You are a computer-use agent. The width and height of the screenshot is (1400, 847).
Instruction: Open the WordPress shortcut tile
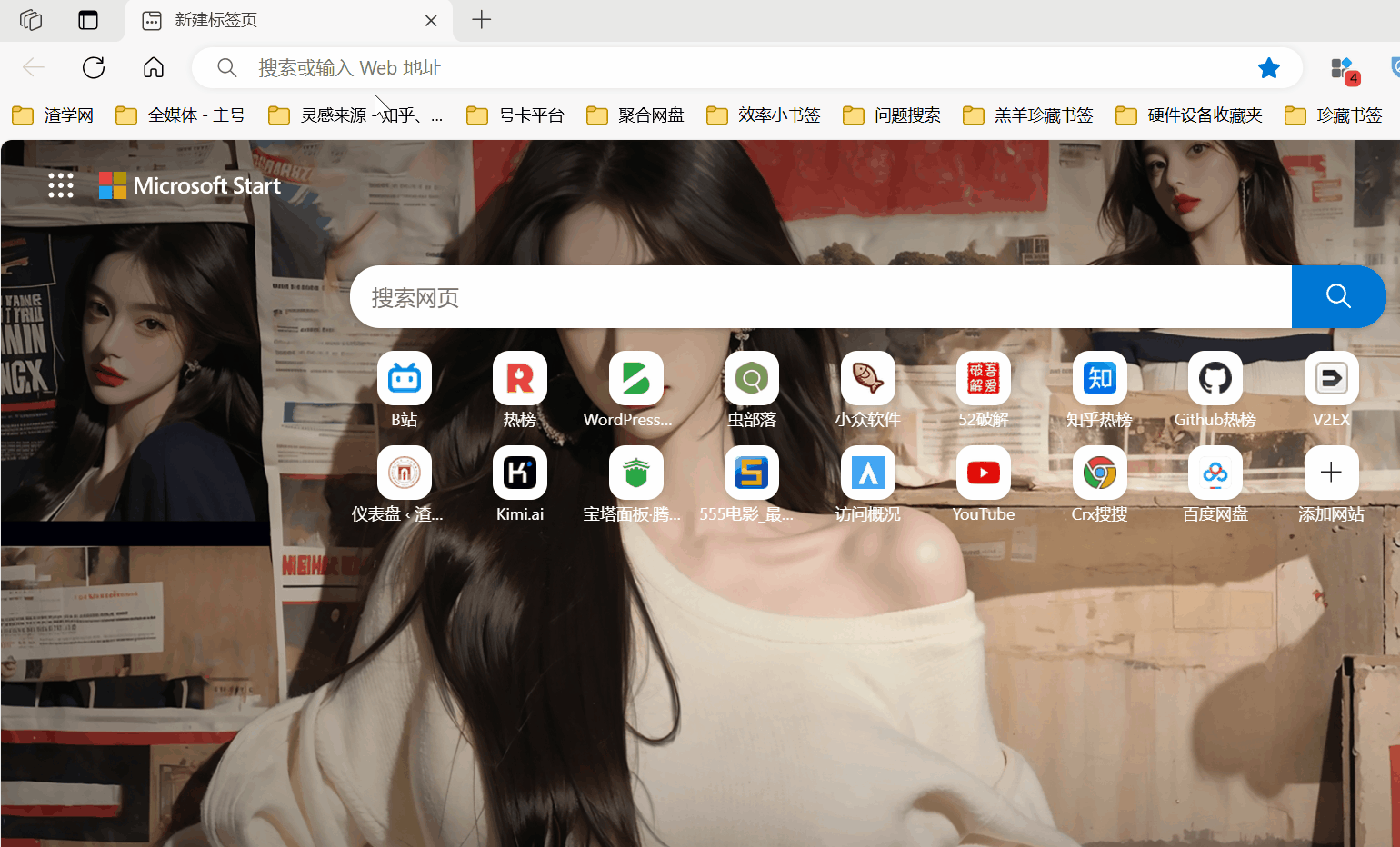coord(635,379)
